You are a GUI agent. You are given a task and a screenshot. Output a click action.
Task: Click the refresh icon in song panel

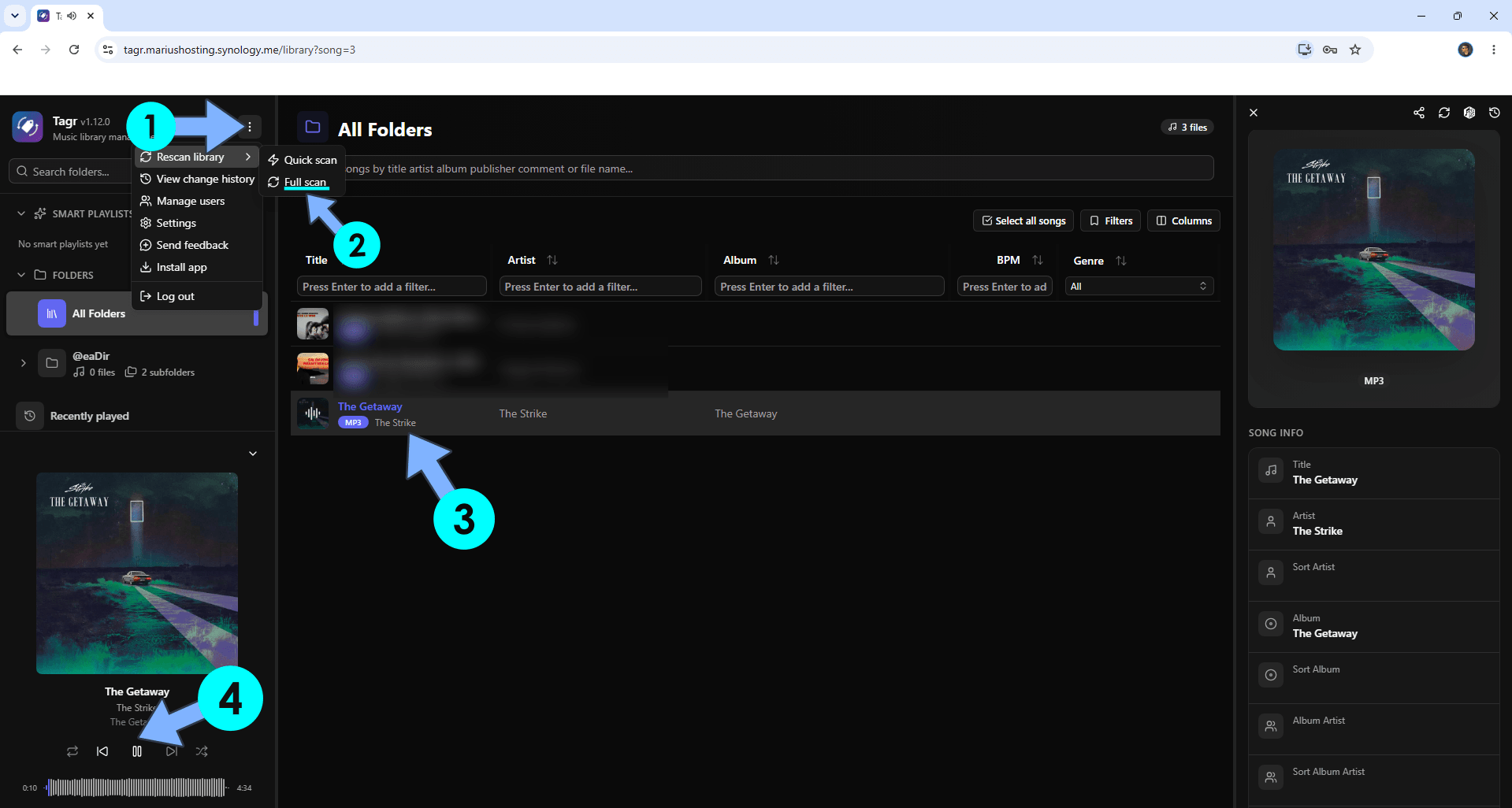[x=1444, y=113]
